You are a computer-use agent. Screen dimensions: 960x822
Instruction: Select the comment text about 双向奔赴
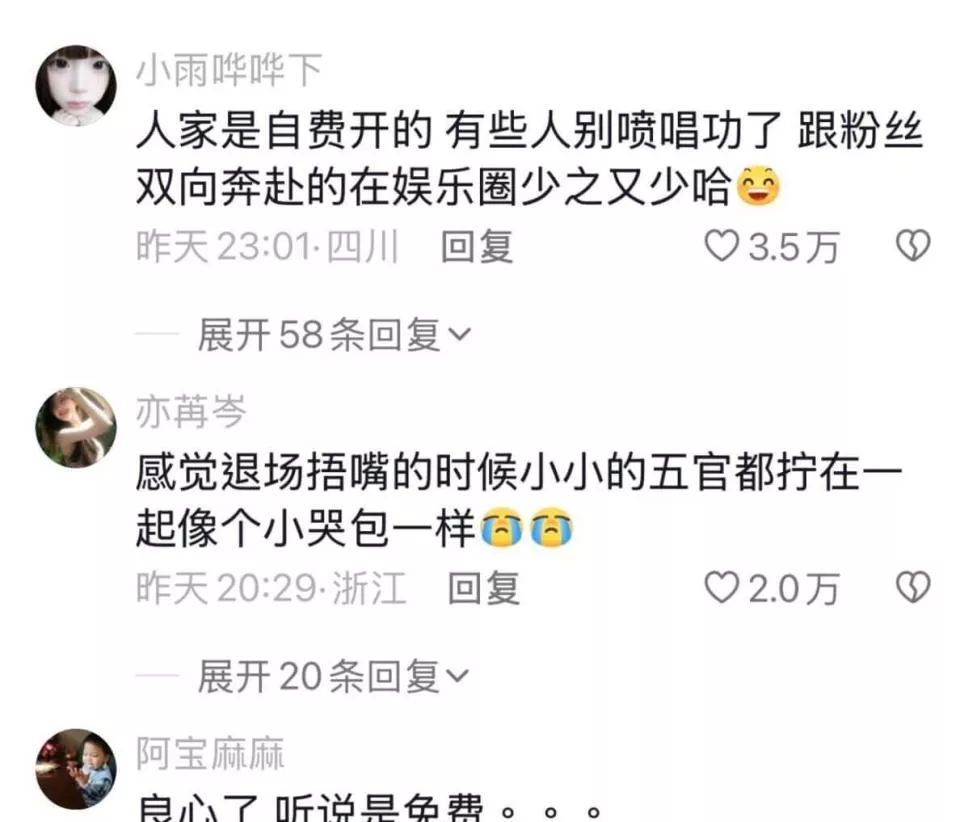[x=530, y=158]
